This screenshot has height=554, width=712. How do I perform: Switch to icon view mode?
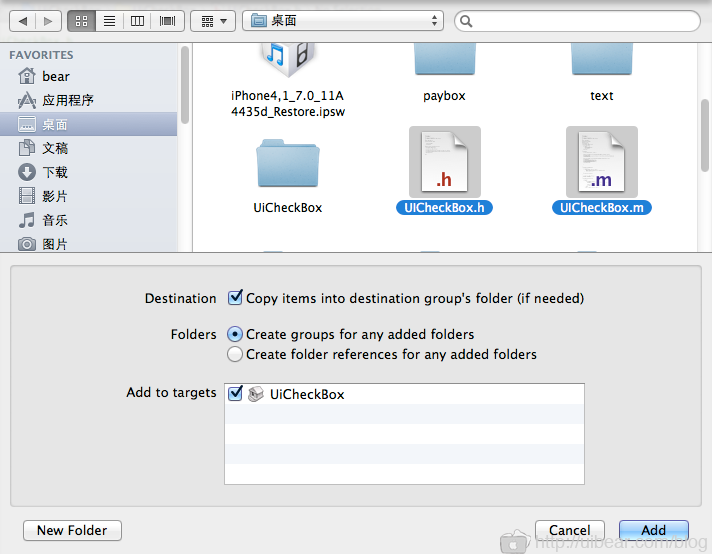82,20
